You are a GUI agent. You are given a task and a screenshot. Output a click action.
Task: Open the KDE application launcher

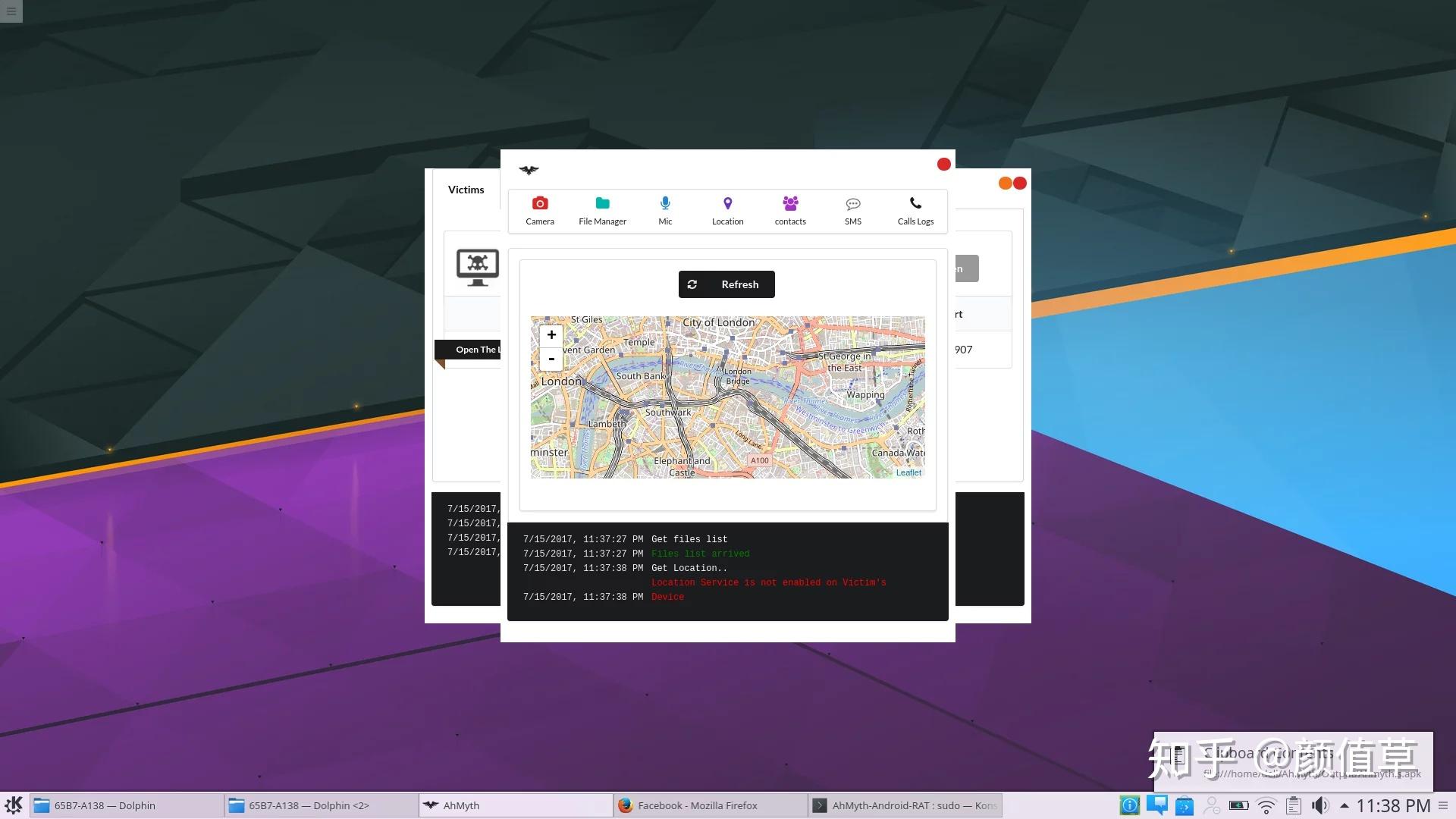point(14,805)
